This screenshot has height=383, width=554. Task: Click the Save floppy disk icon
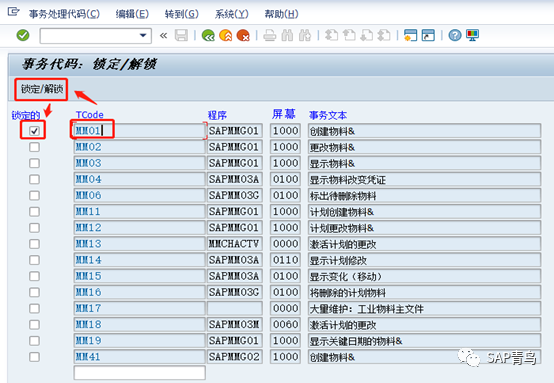pos(181,35)
